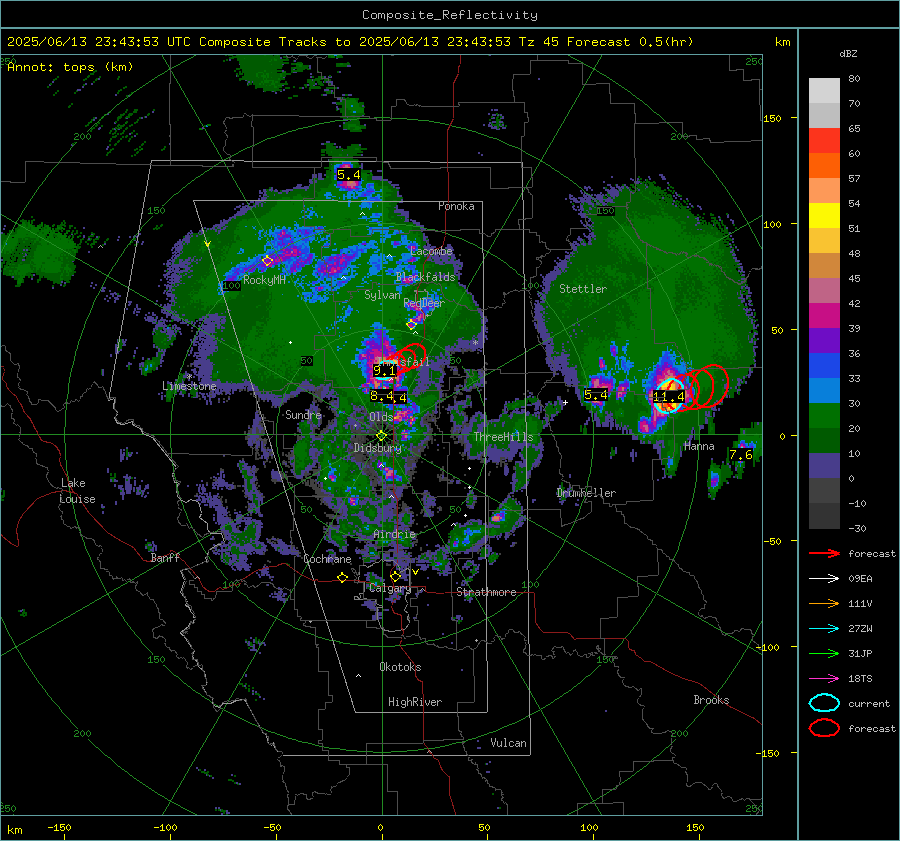Click the red forecast arrow in the legend
This screenshot has width=900, height=841.
[x=824, y=553]
